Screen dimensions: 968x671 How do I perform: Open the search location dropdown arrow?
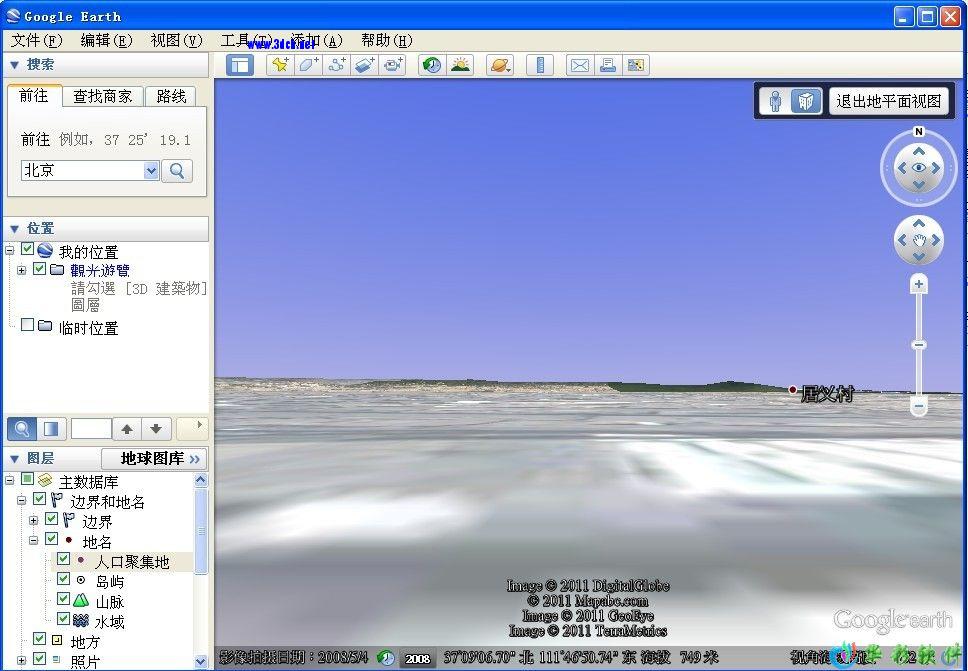tap(151, 171)
